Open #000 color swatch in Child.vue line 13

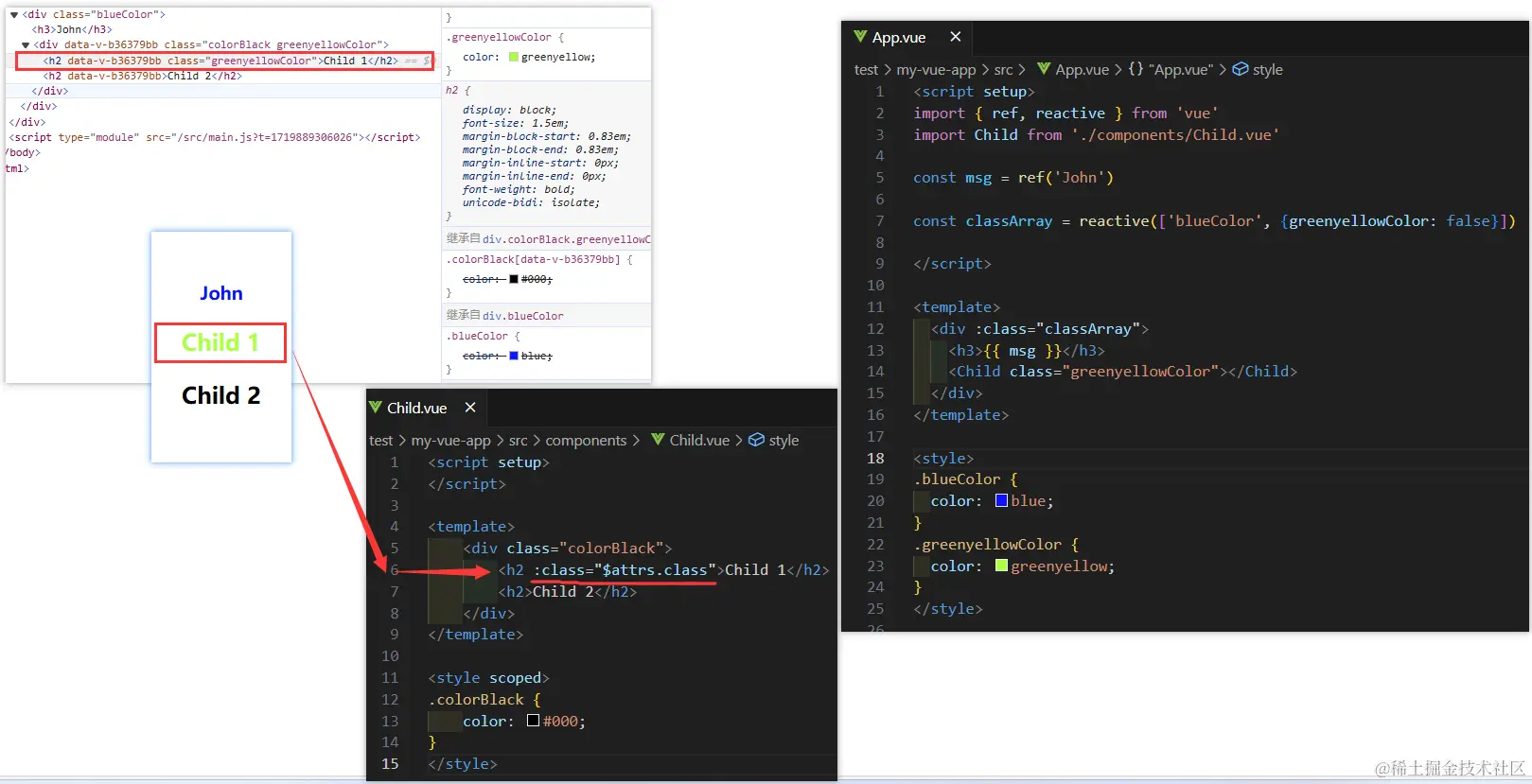(534, 721)
